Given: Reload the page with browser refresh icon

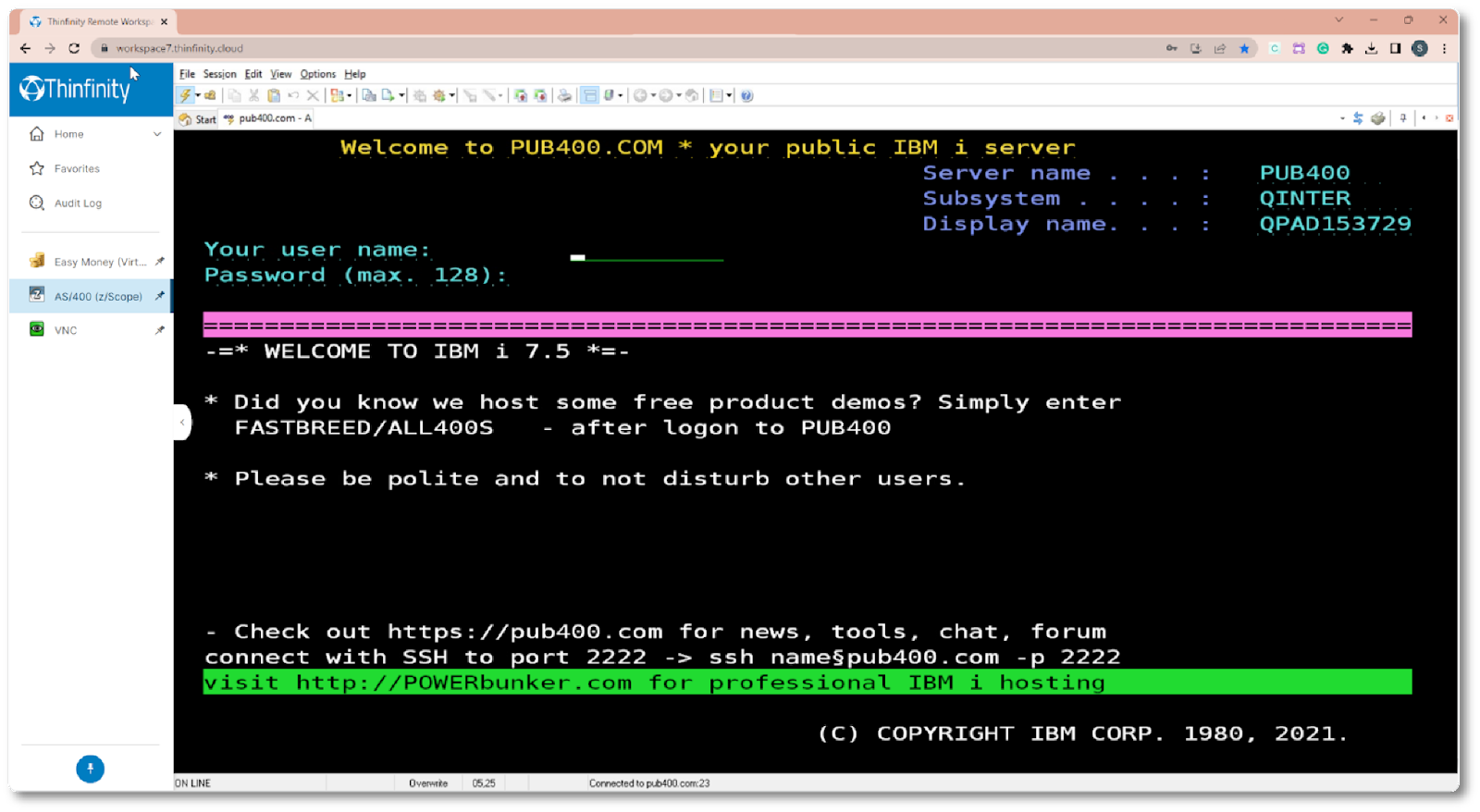Looking at the screenshot, I should (x=74, y=48).
